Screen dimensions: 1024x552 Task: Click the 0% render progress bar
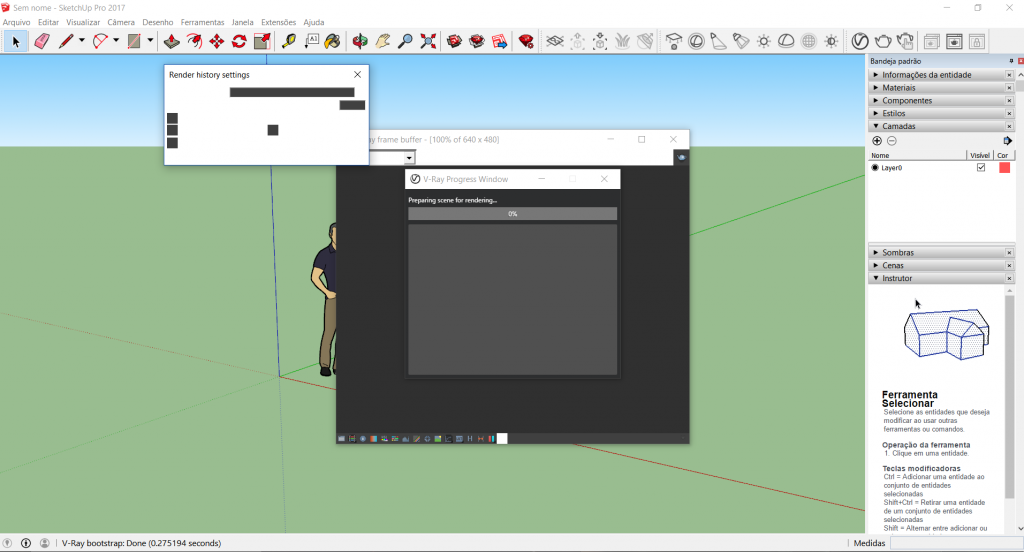[513, 214]
